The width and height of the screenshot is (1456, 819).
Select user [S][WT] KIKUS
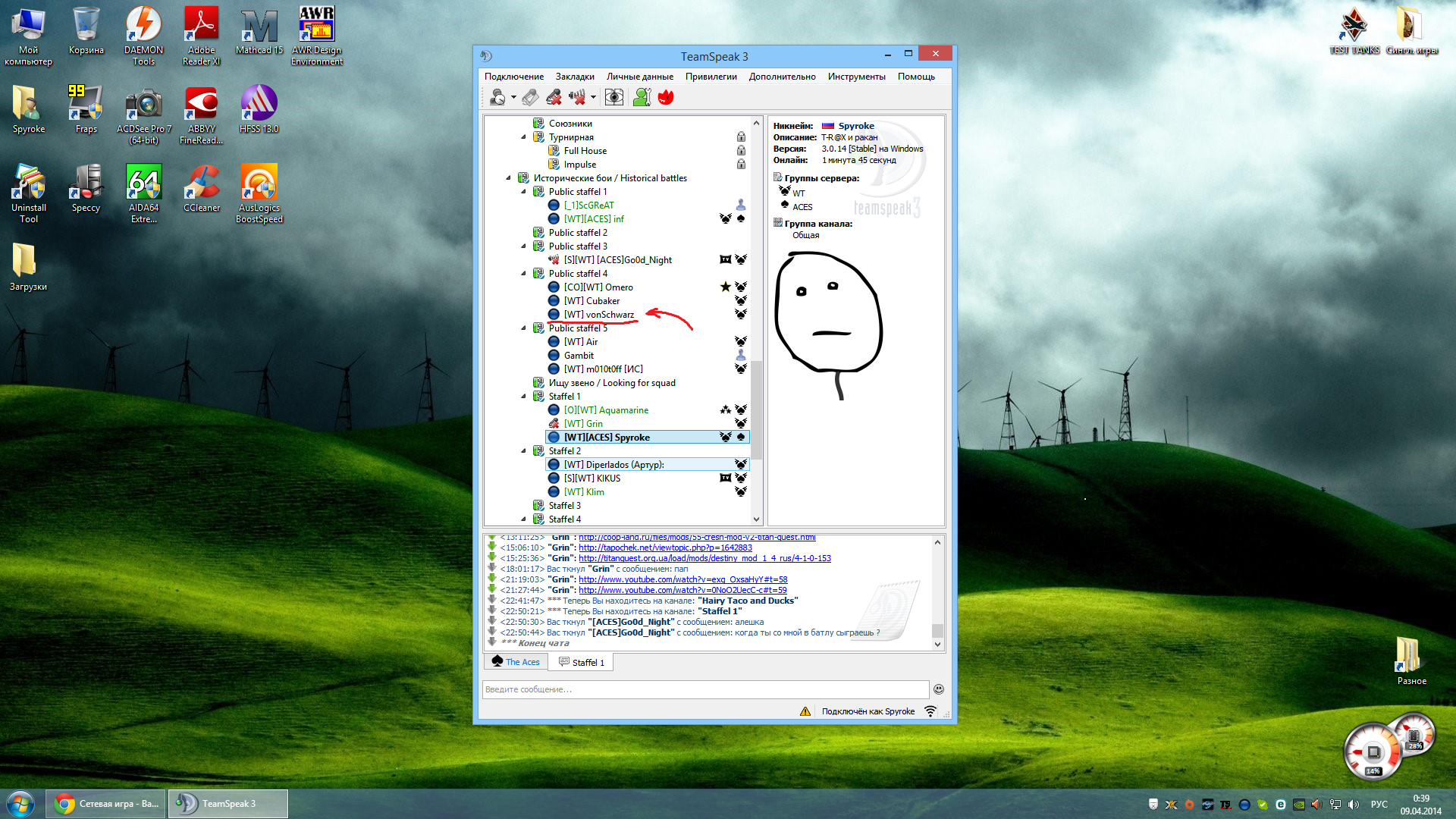(591, 479)
